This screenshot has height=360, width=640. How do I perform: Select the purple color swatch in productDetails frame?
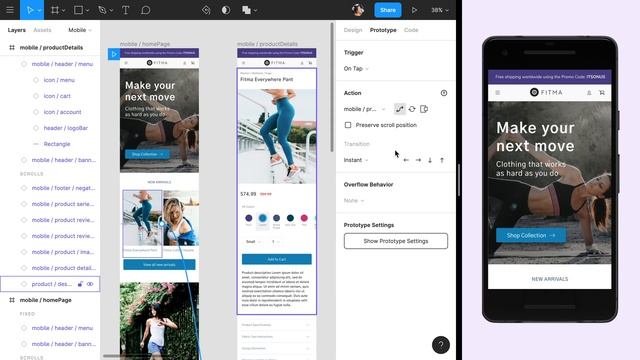(x=249, y=218)
